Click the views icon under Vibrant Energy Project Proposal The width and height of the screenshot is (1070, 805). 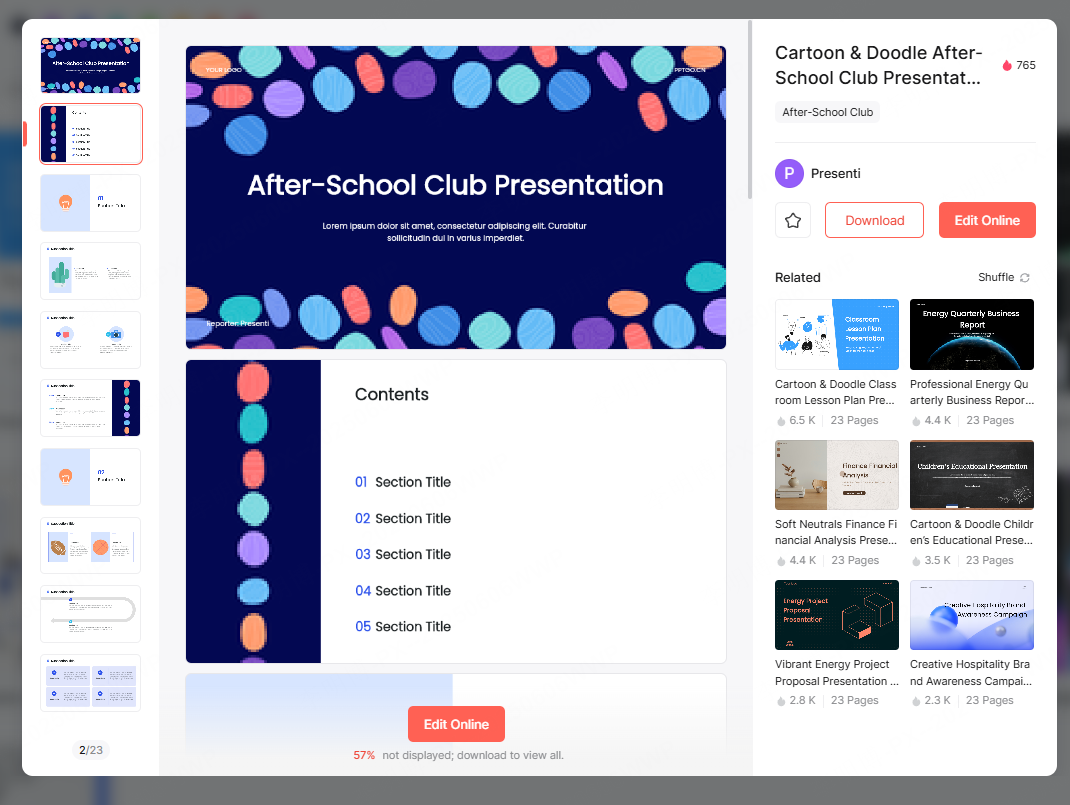(x=779, y=700)
